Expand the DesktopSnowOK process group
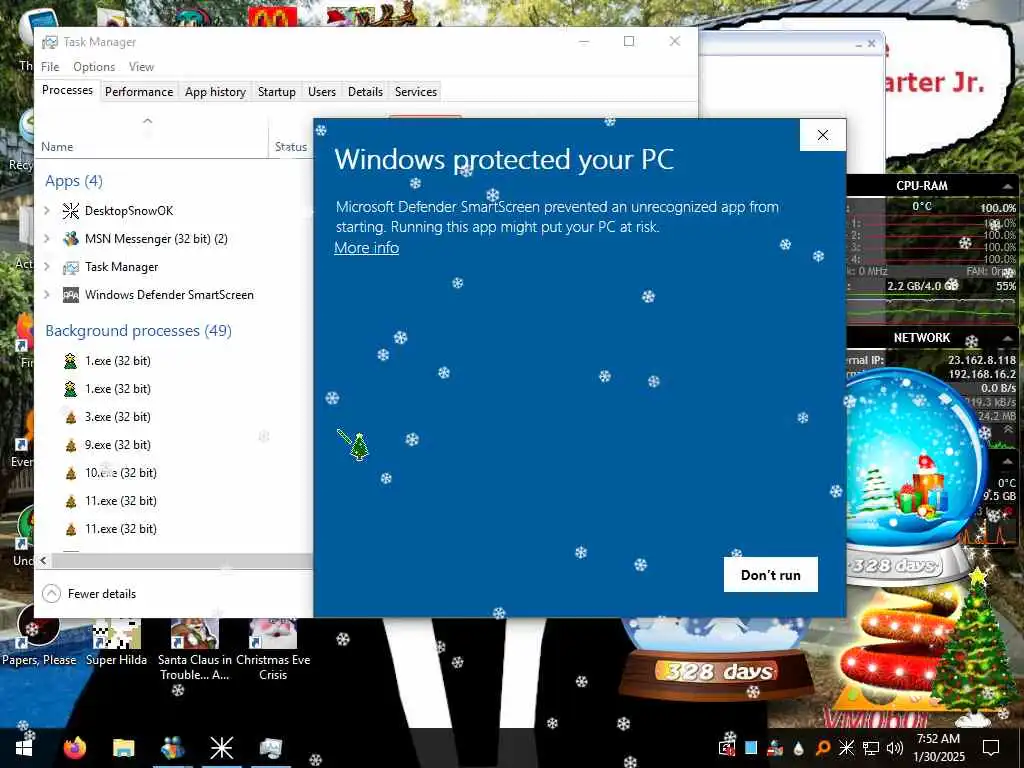Screen dimensions: 1024x768 point(47,210)
